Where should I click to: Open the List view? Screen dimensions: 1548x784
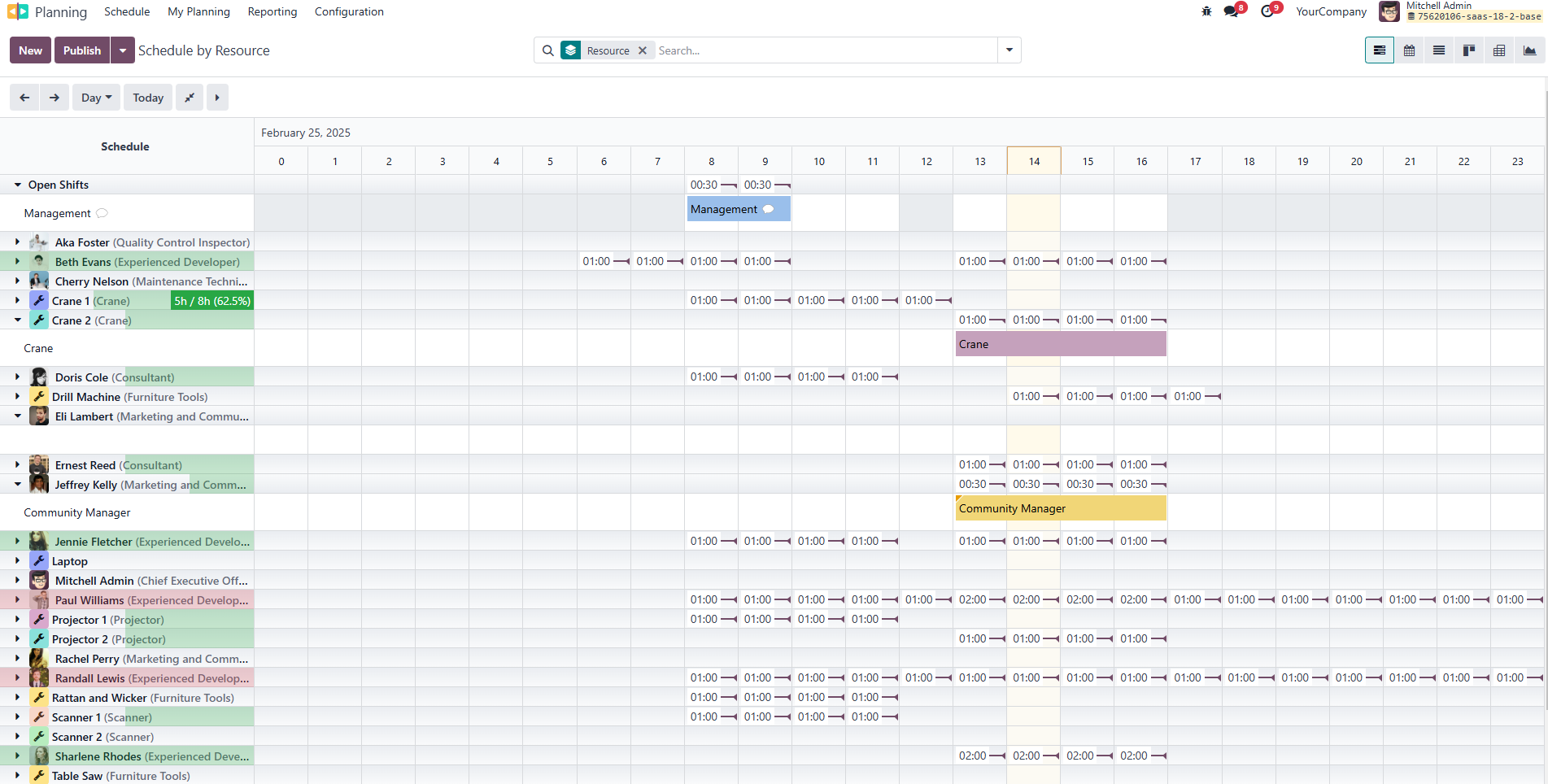point(1439,50)
